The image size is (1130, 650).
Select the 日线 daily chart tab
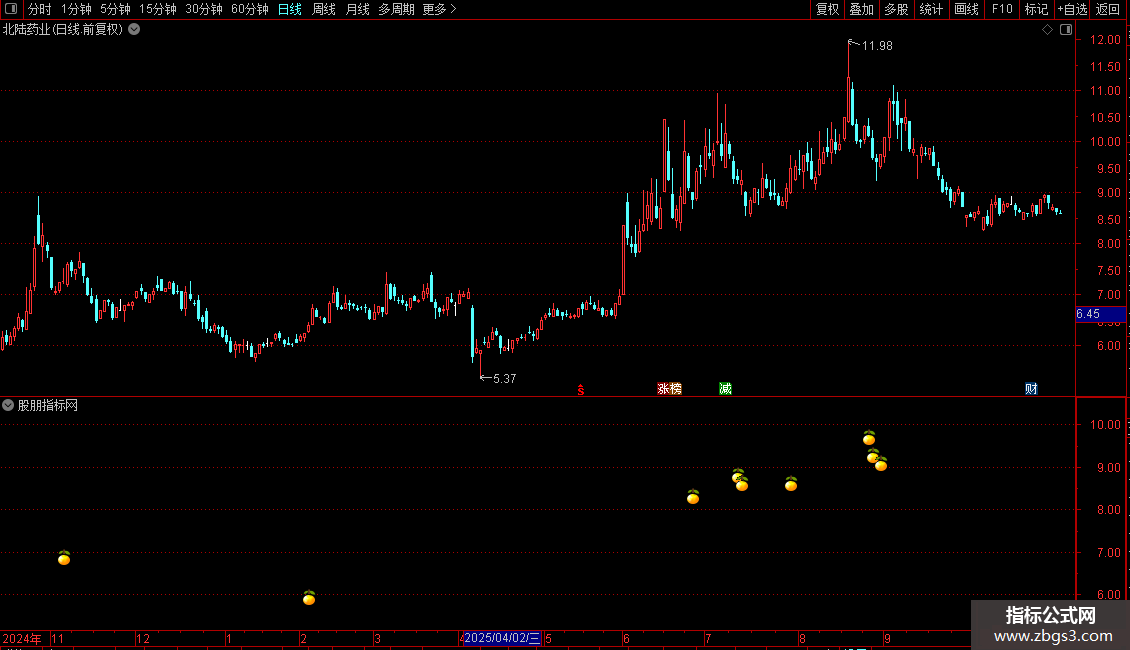[x=290, y=9]
